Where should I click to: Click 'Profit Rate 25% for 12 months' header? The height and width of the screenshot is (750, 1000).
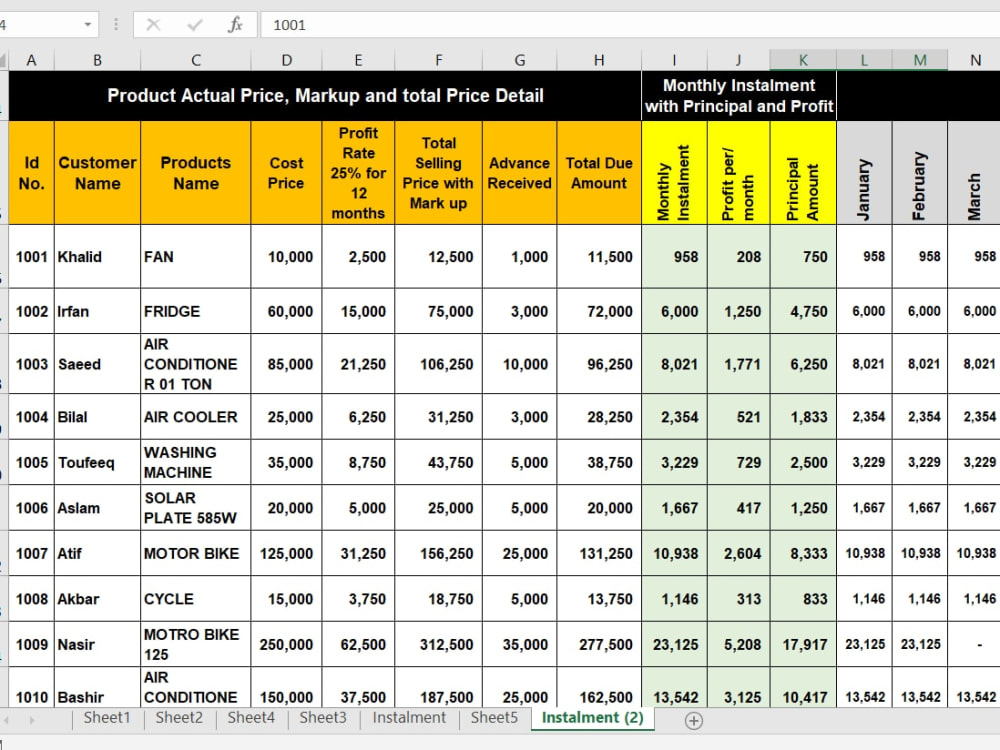(358, 173)
